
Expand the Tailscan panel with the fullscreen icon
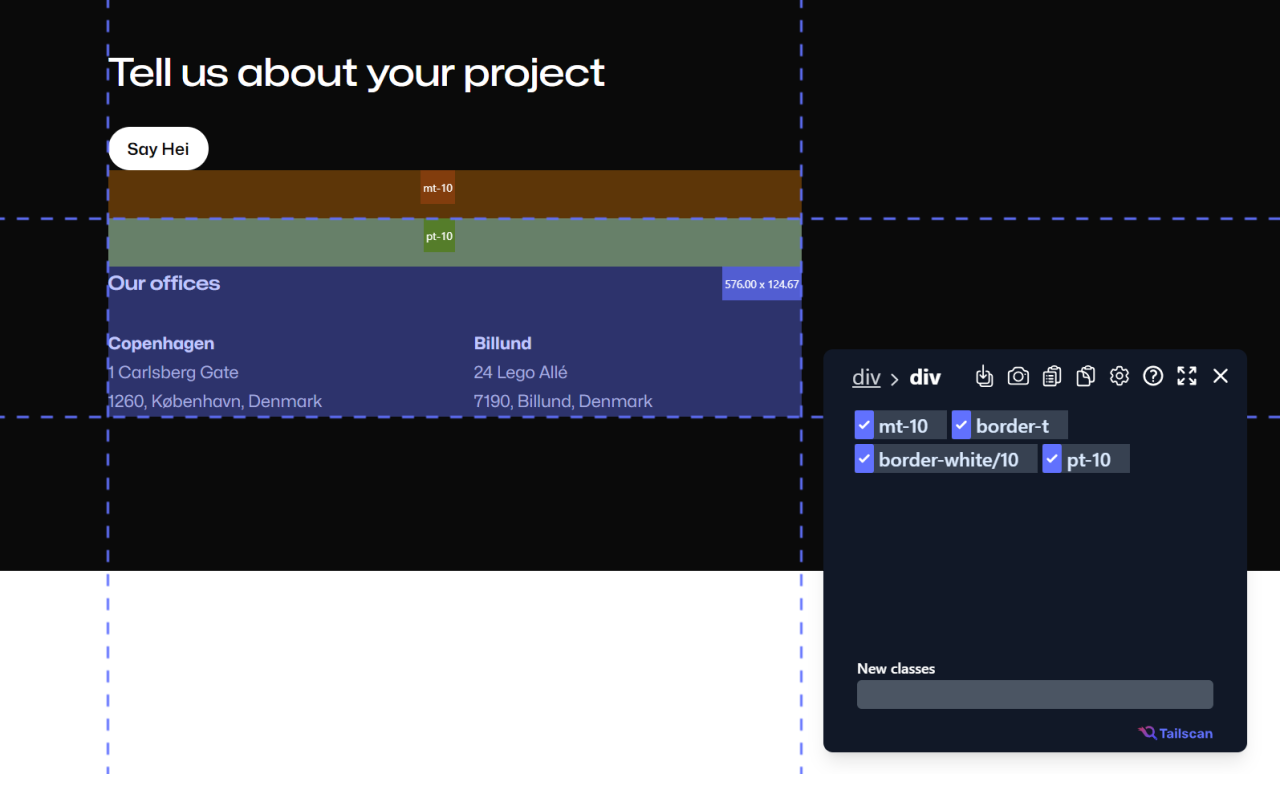(x=1187, y=376)
